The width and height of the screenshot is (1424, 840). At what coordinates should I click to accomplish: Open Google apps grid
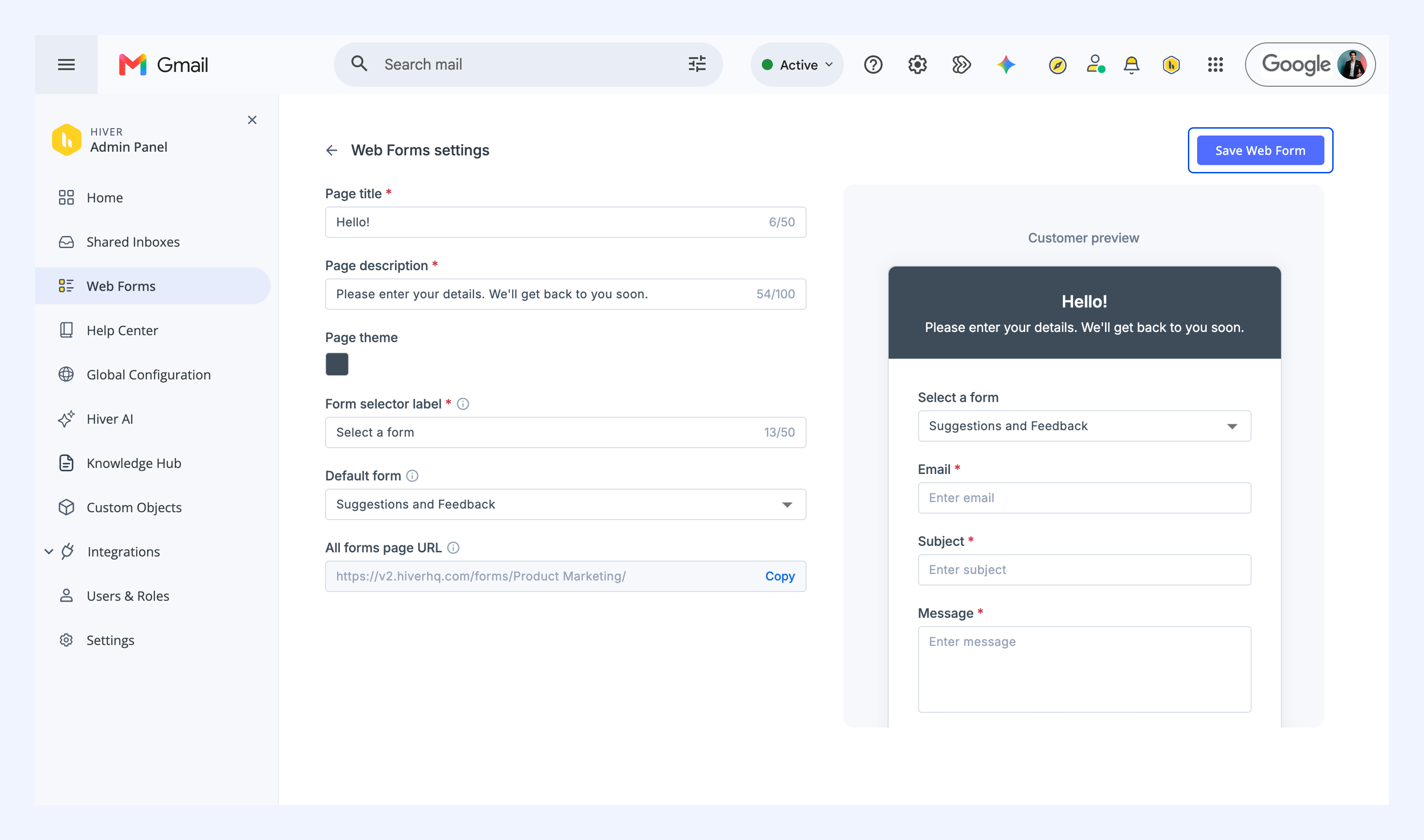click(1215, 65)
